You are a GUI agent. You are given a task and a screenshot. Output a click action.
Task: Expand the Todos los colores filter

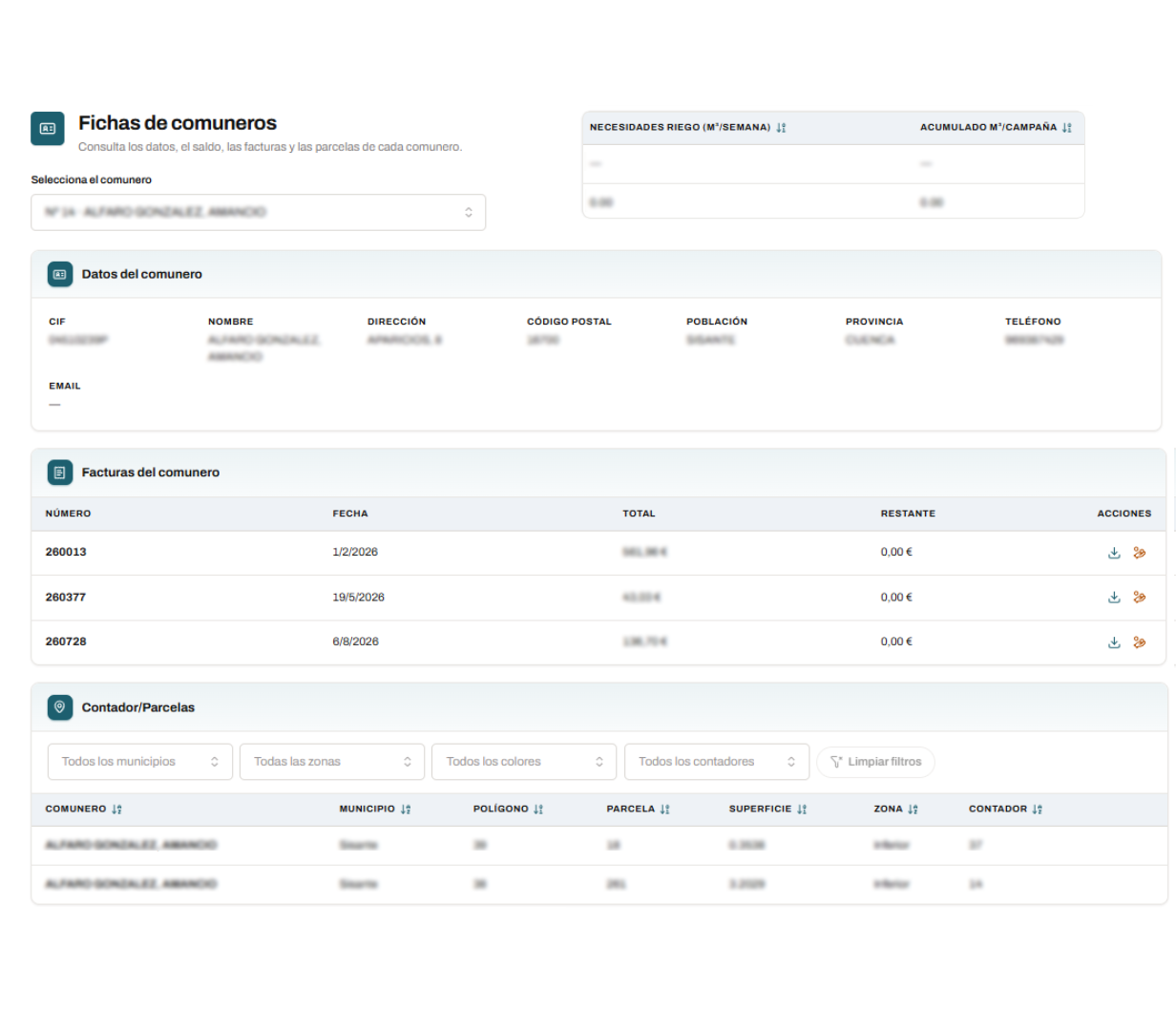[x=524, y=762]
